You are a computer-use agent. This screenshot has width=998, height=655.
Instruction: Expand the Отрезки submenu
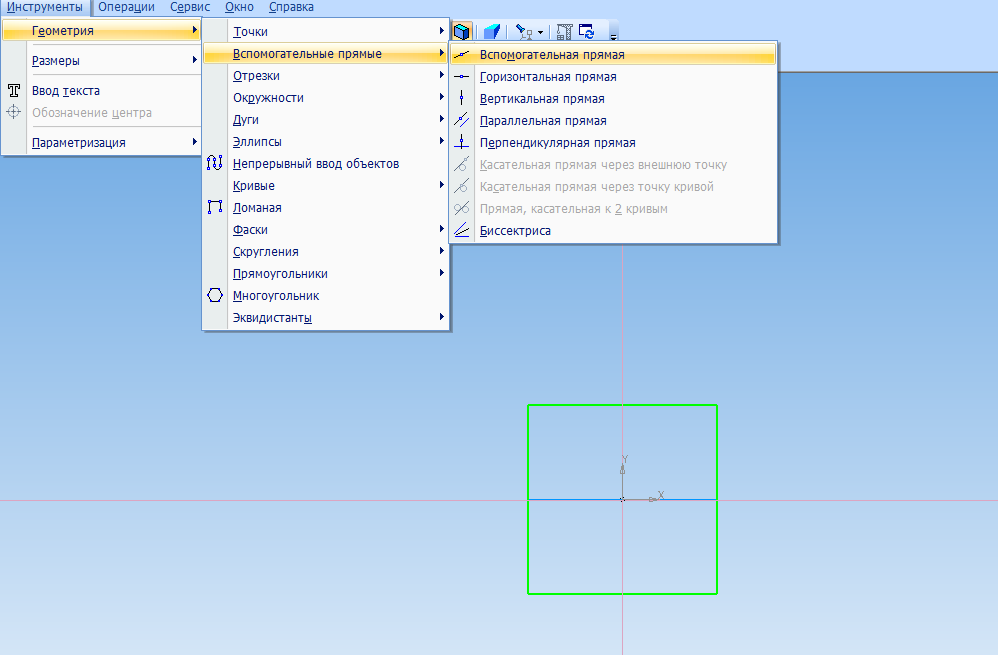tap(326, 76)
